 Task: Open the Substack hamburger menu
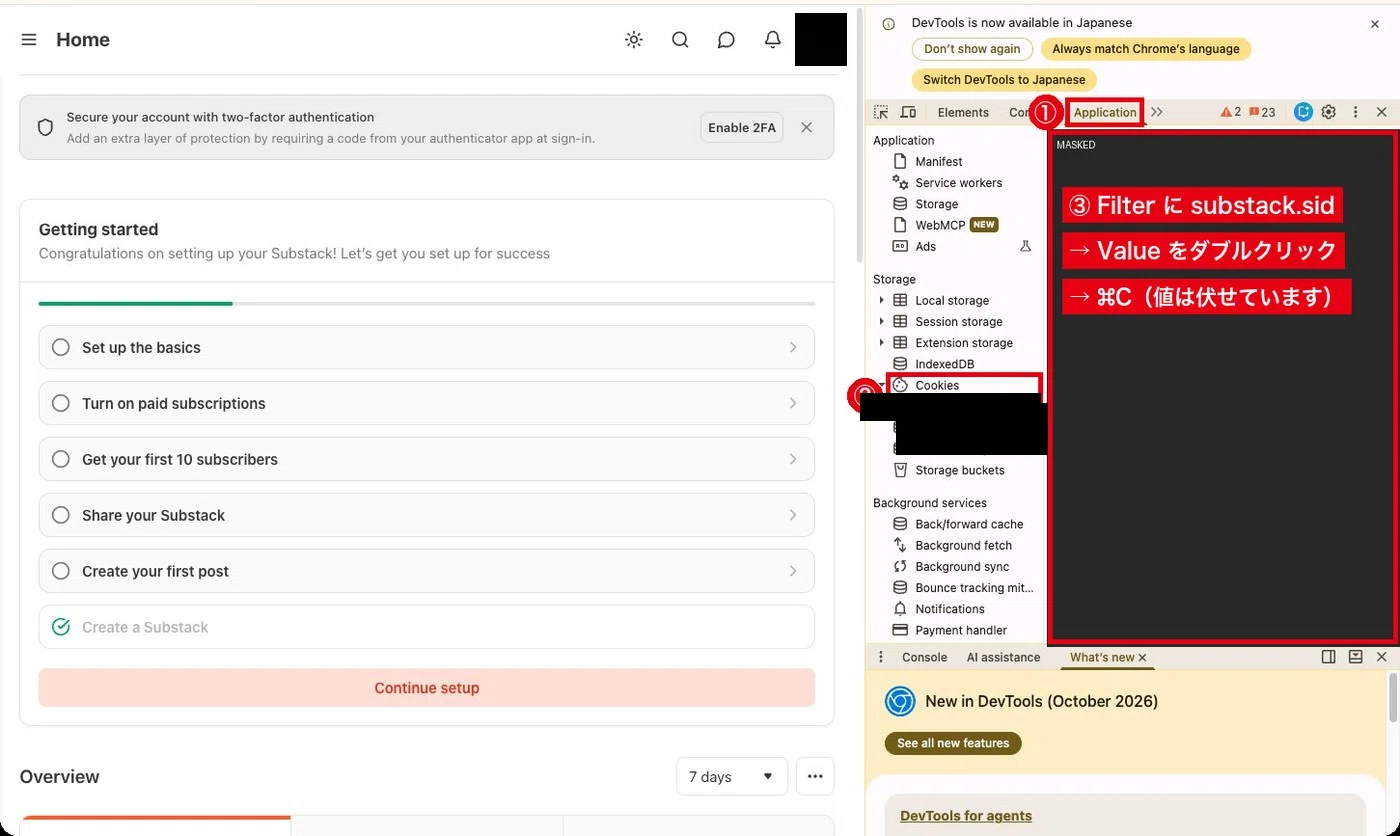(29, 40)
